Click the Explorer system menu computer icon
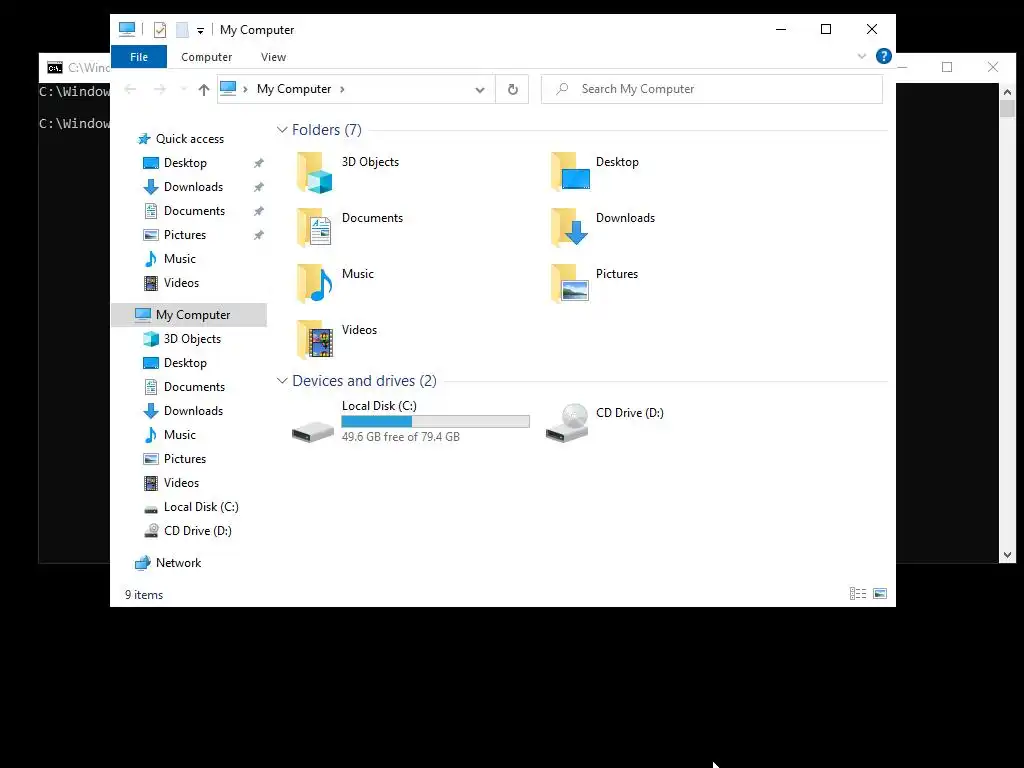Viewport: 1024px width, 768px height. click(x=127, y=29)
